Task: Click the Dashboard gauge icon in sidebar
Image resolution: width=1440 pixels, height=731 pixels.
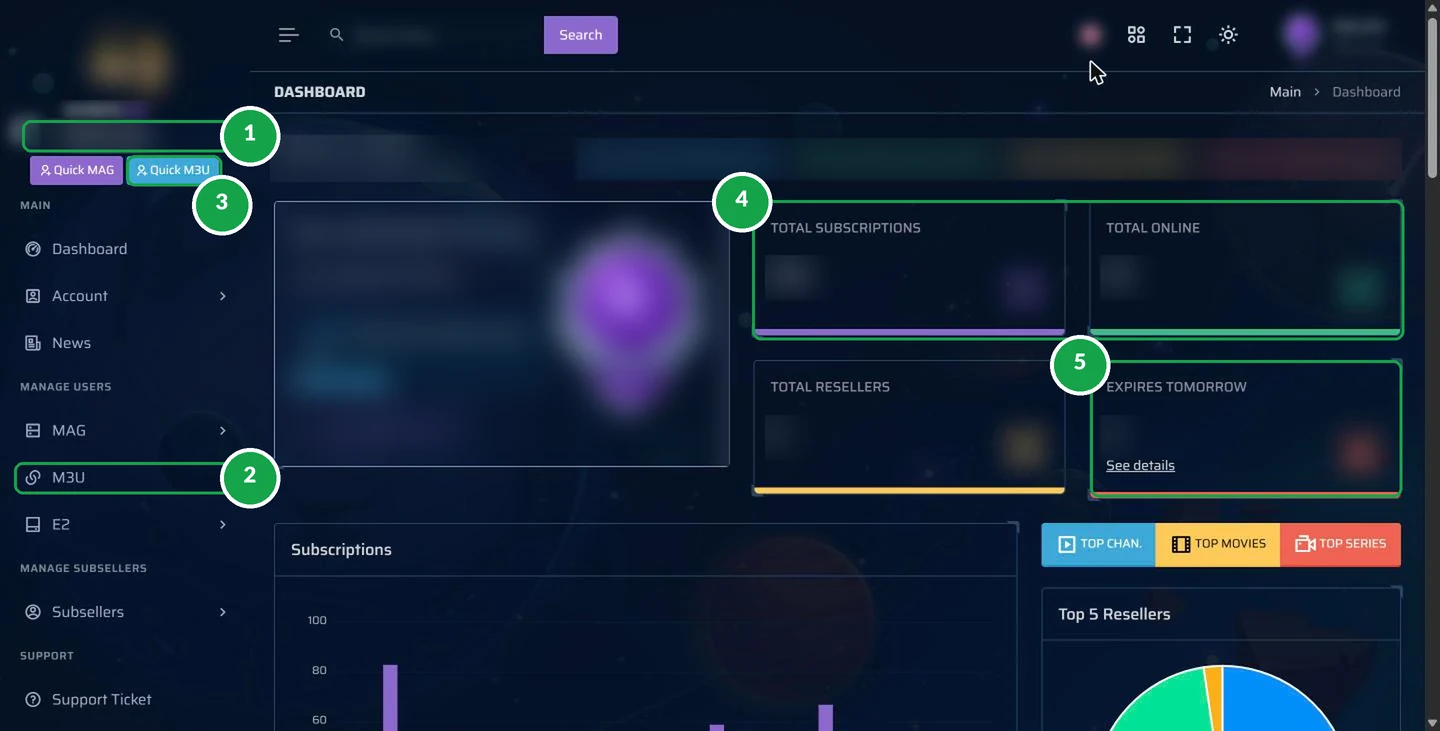Action: coord(33,249)
